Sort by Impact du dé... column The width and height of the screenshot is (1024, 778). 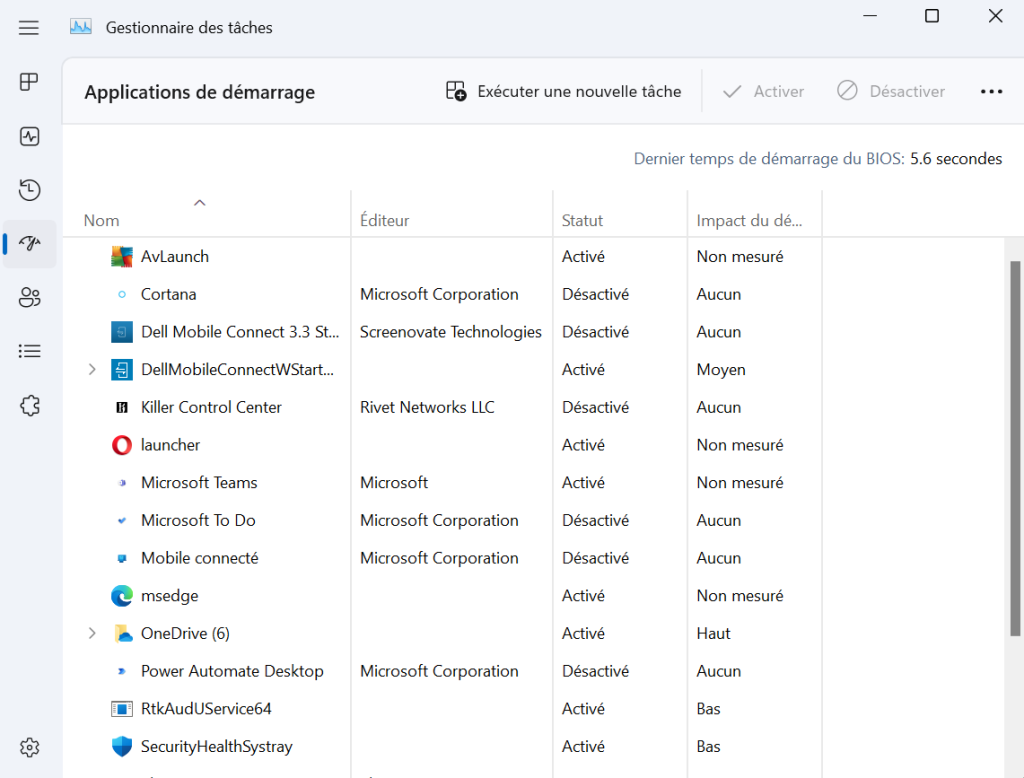tap(754, 214)
